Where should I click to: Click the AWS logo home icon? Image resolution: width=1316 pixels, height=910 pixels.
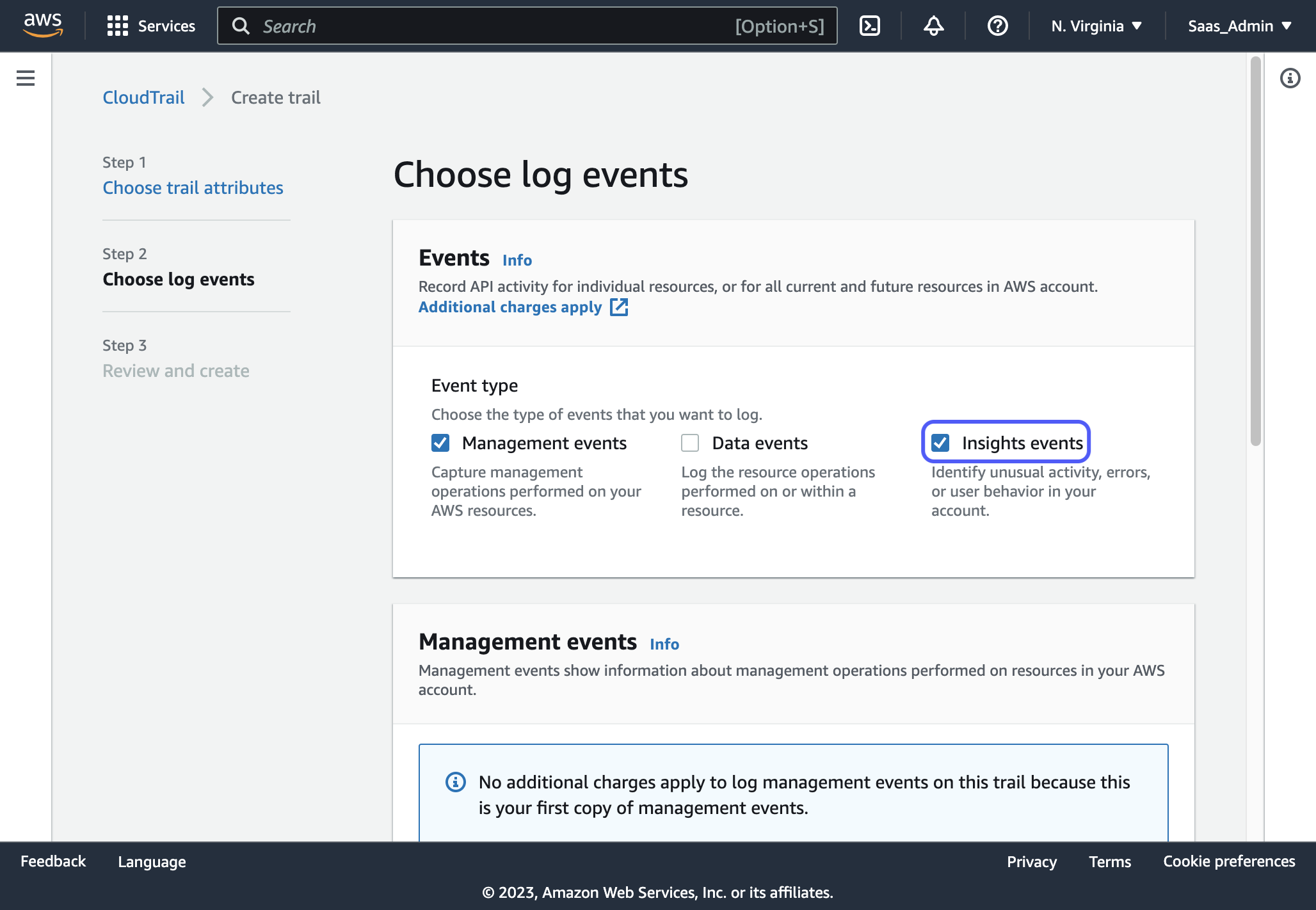coord(42,26)
